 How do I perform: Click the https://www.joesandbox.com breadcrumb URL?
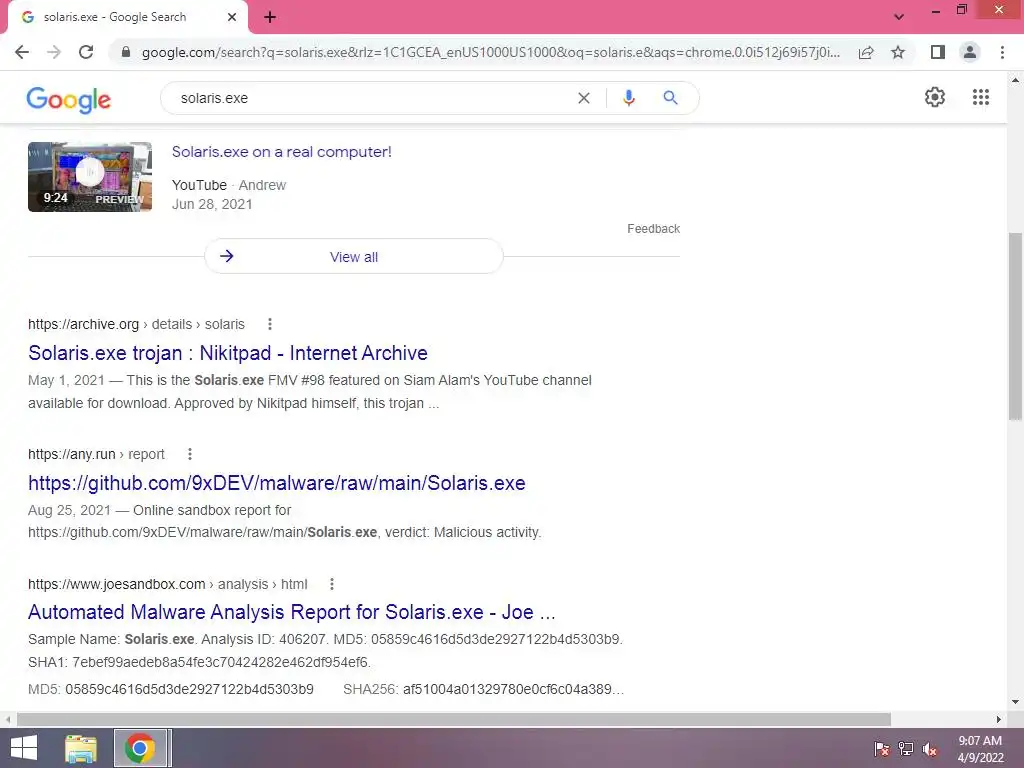116,584
